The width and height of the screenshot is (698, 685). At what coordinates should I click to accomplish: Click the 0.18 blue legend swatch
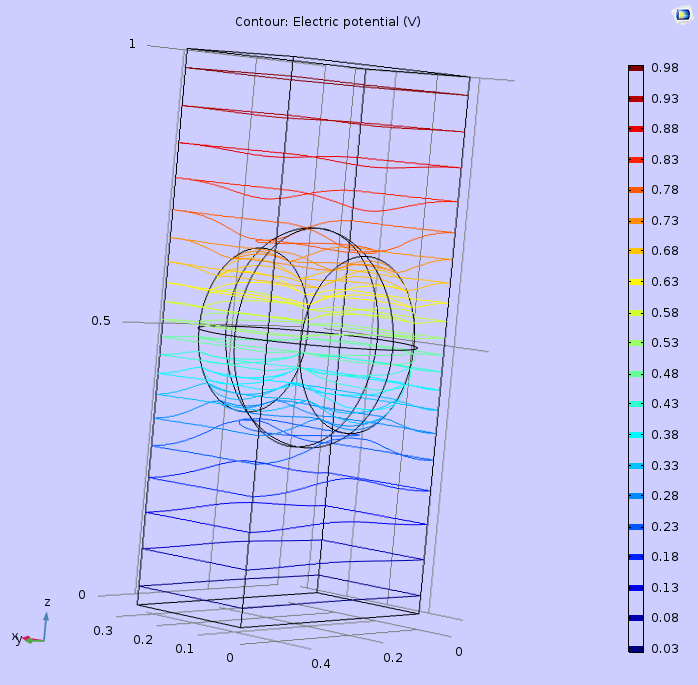click(x=636, y=558)
